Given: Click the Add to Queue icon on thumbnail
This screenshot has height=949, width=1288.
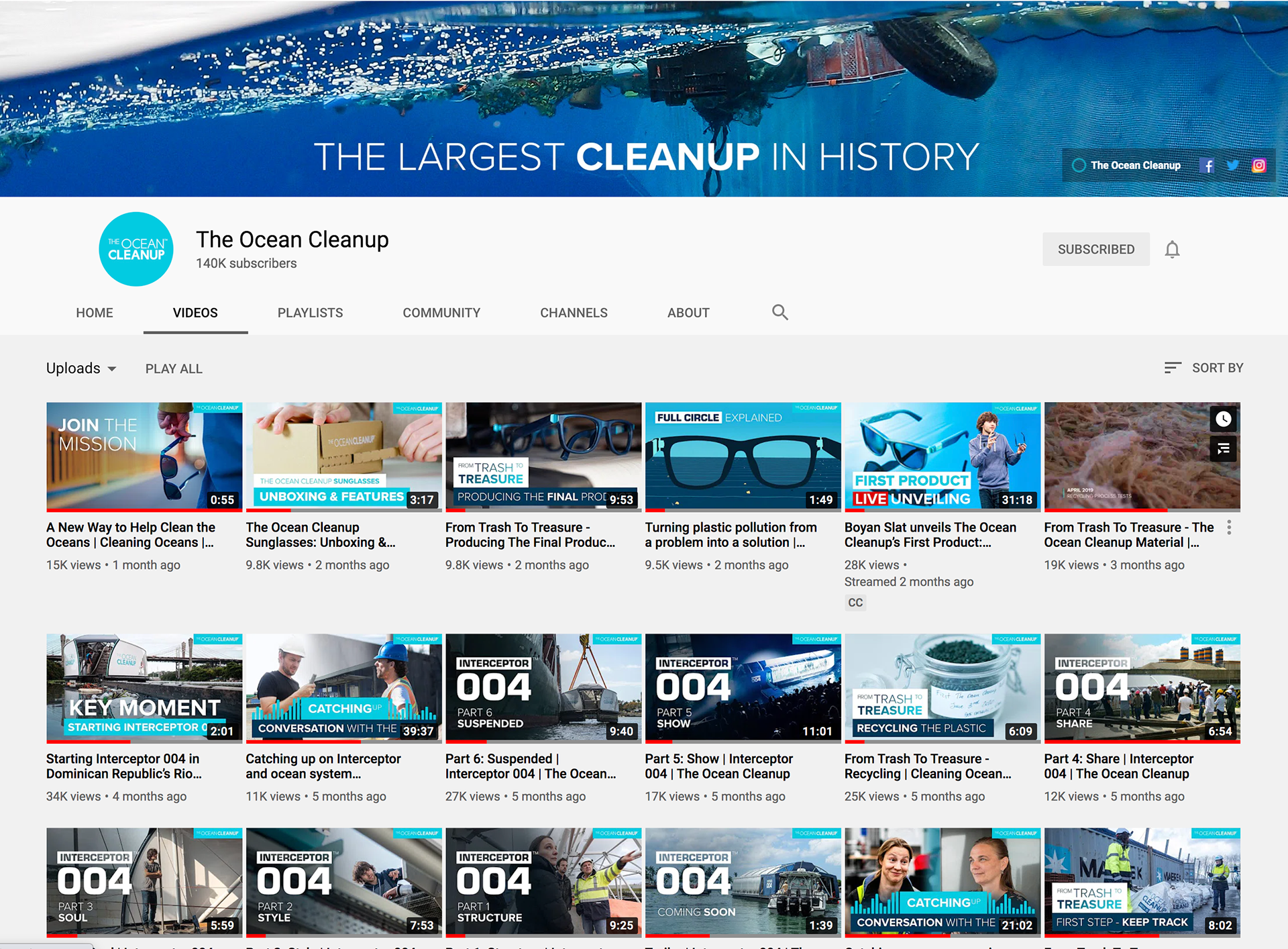Looking at the screenshot, I should pyautogui.click(x=1224, y=449).
